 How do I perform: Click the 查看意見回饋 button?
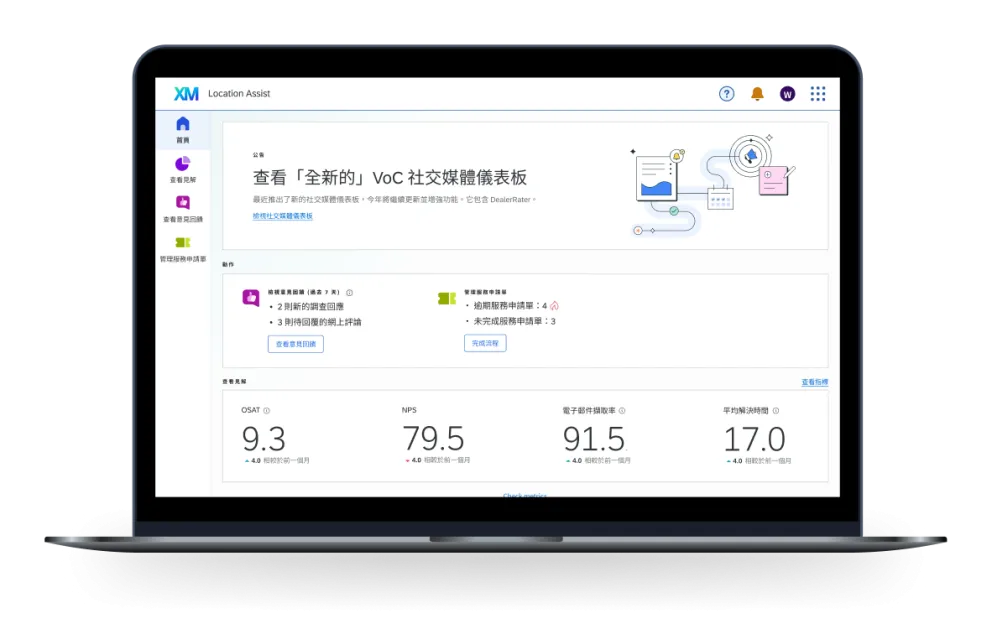(x=295, y=344)
